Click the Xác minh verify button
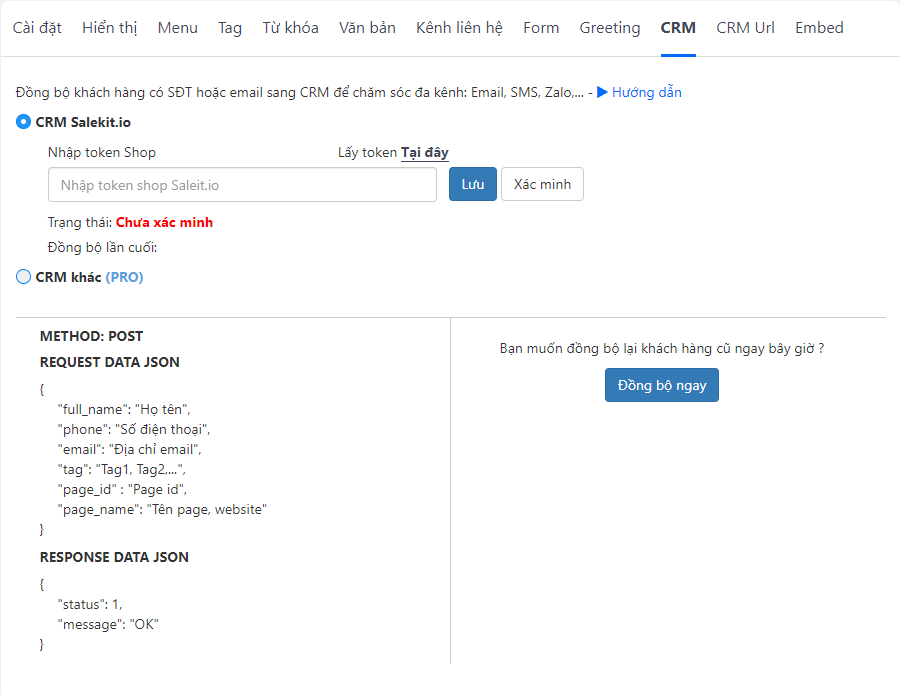The height and width of the screenshot is (696, 900). [x=542, y=184]
